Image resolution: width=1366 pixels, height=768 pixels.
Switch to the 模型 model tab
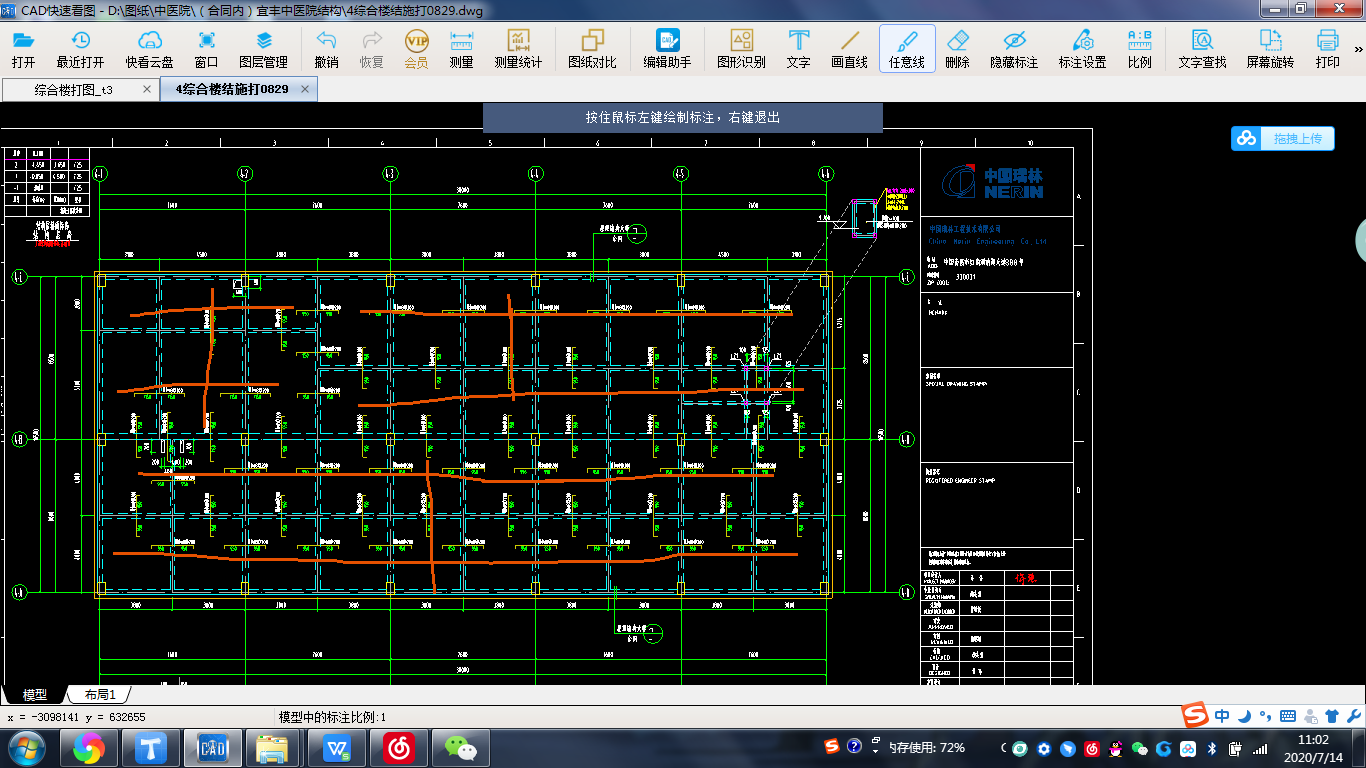[35, 694]
